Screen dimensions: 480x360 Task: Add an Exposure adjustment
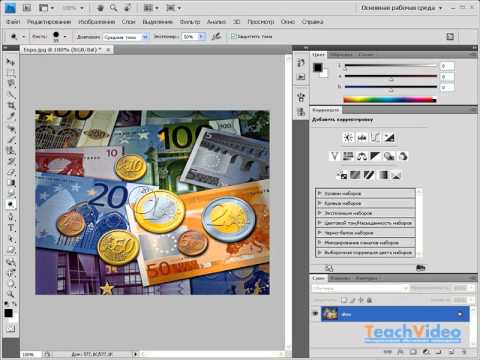point(389,137)
